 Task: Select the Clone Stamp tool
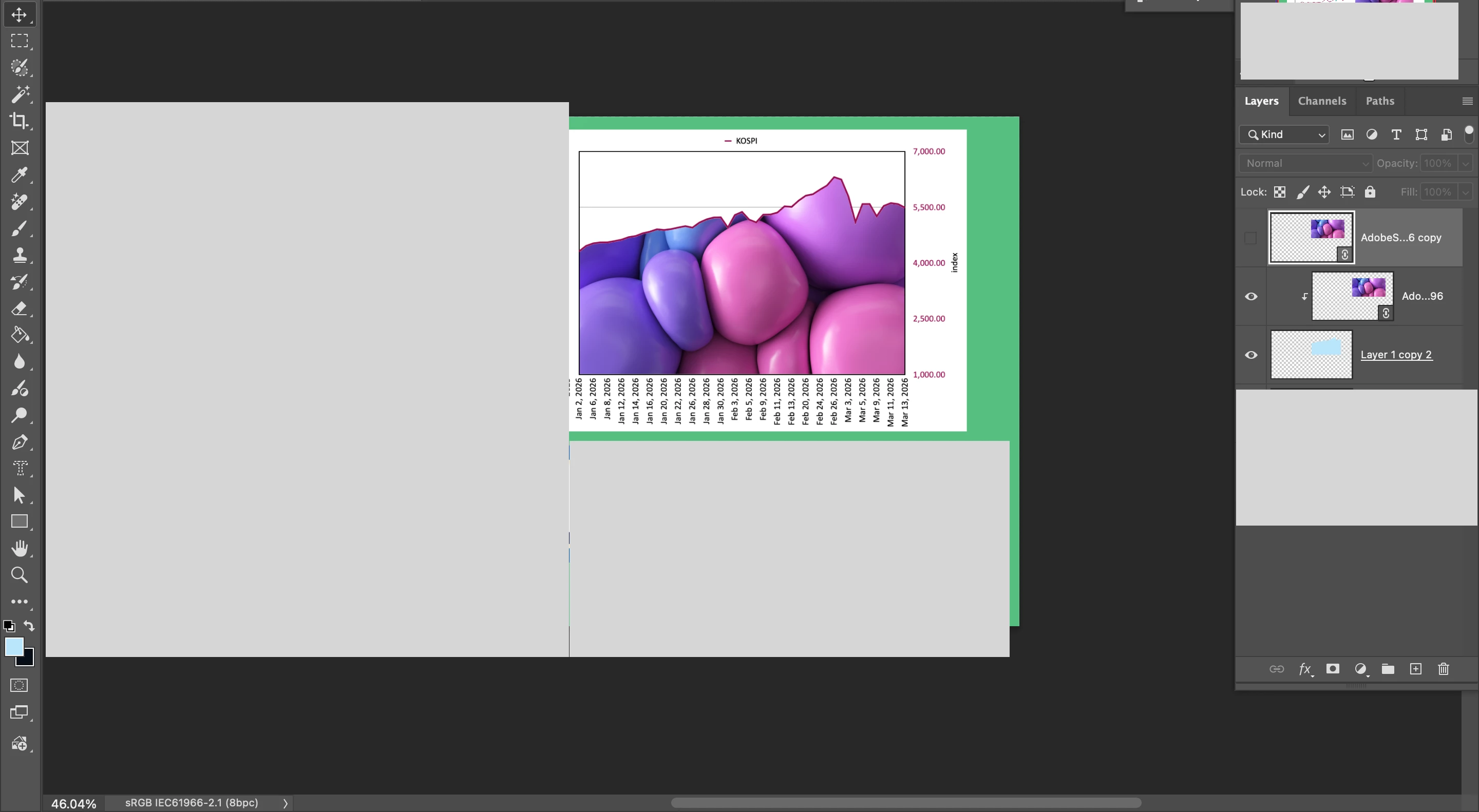20,255
